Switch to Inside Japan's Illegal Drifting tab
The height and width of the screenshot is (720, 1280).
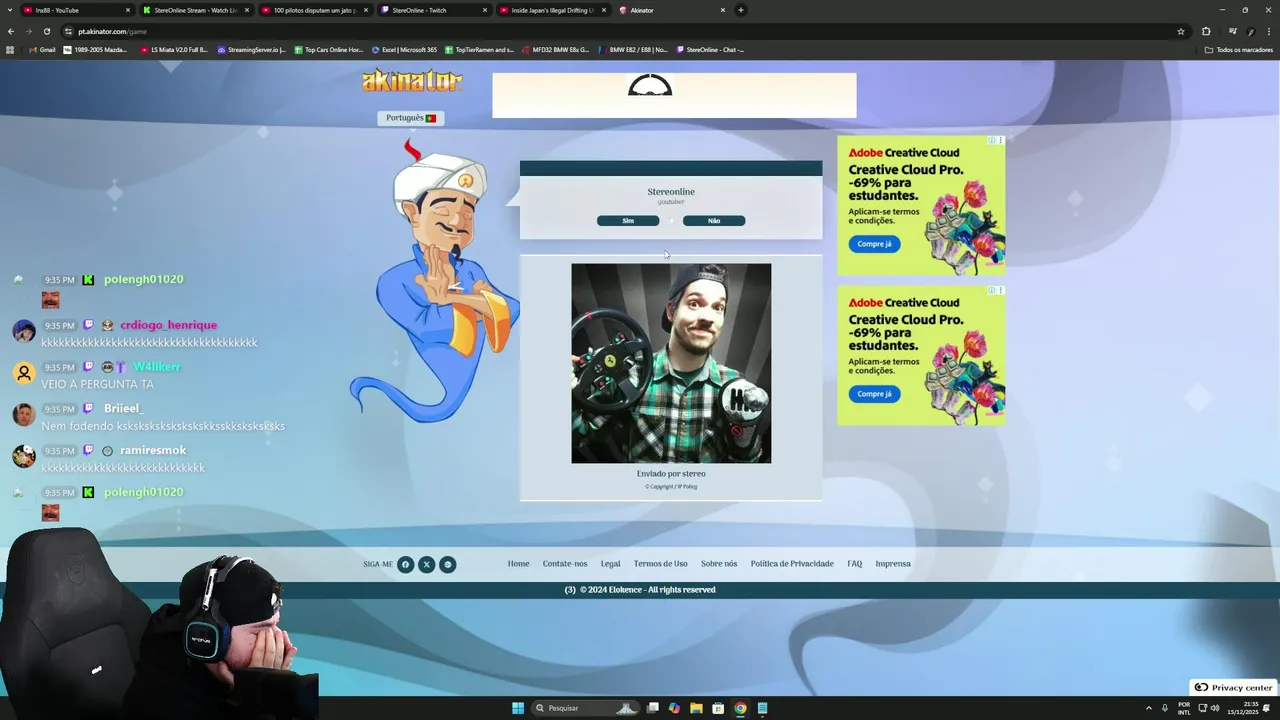(552, 10)
